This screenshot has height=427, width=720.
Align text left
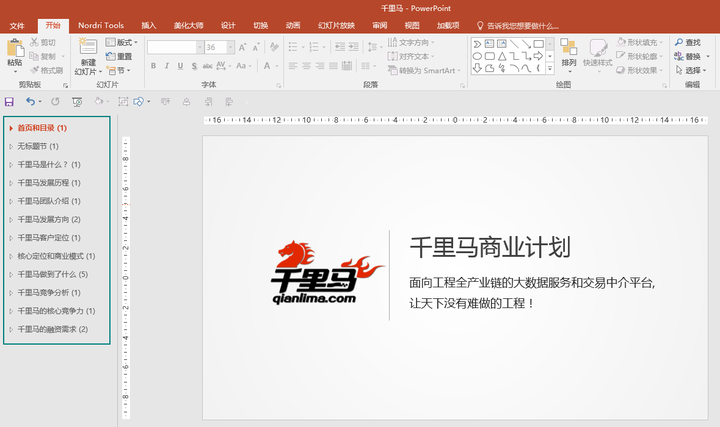(x=293, y=66)
